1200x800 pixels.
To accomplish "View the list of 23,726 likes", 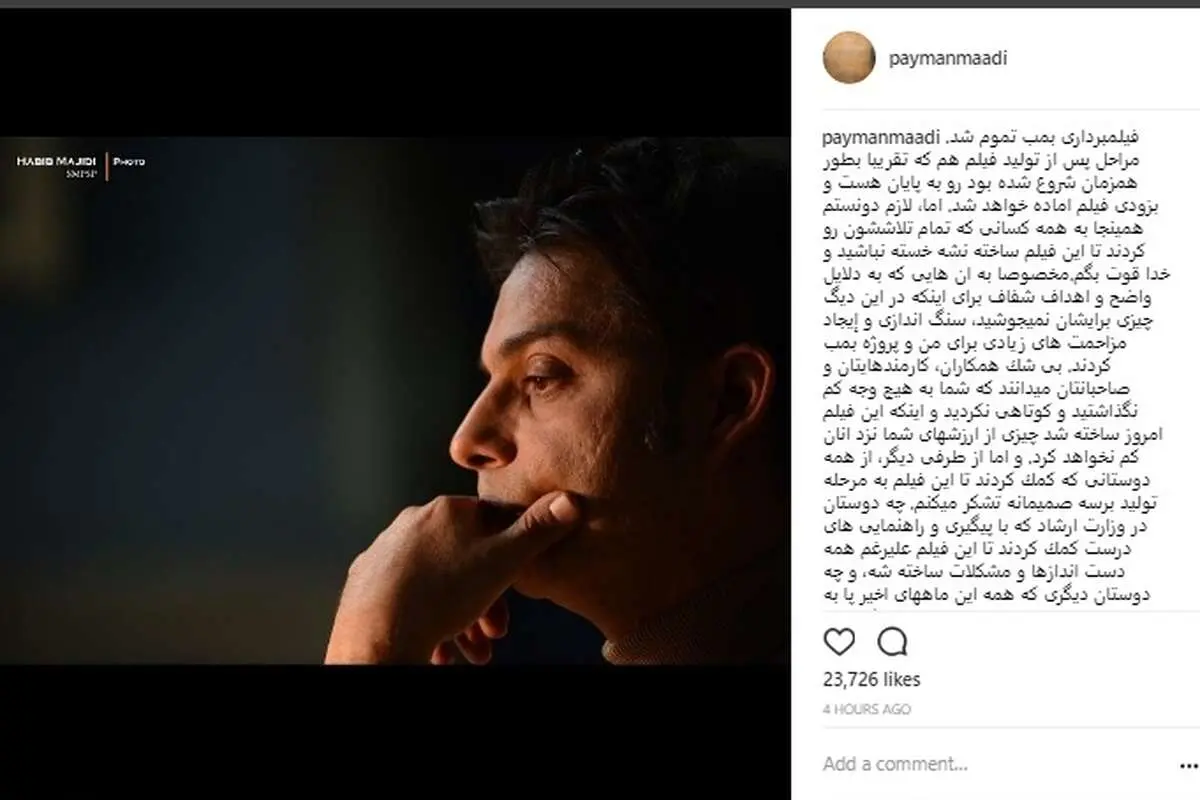I will point(871,680).
